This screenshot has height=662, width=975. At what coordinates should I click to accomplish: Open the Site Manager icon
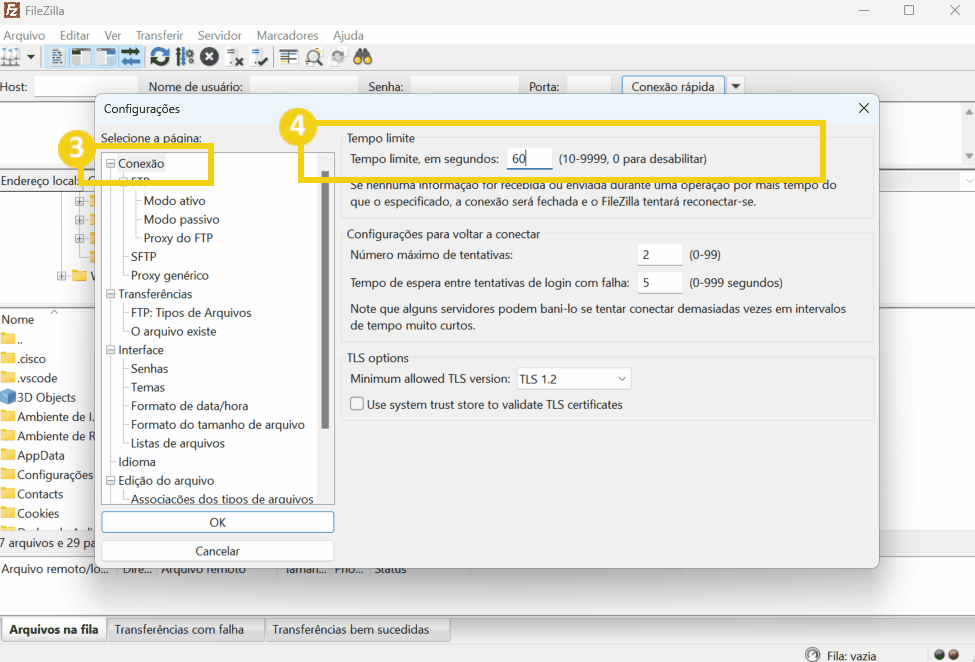pyautogui.click(x=11, y=58)
